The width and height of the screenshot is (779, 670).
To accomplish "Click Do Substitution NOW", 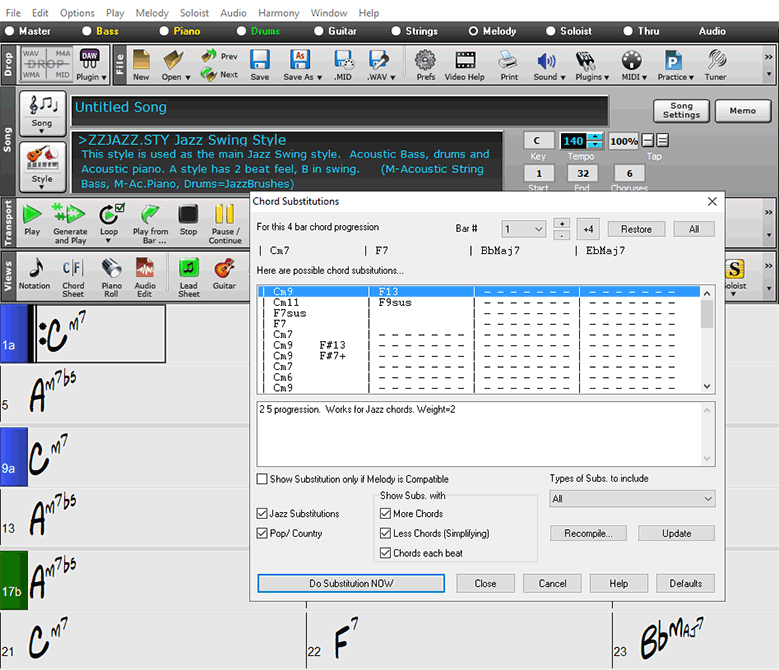I will coord(351,583).
